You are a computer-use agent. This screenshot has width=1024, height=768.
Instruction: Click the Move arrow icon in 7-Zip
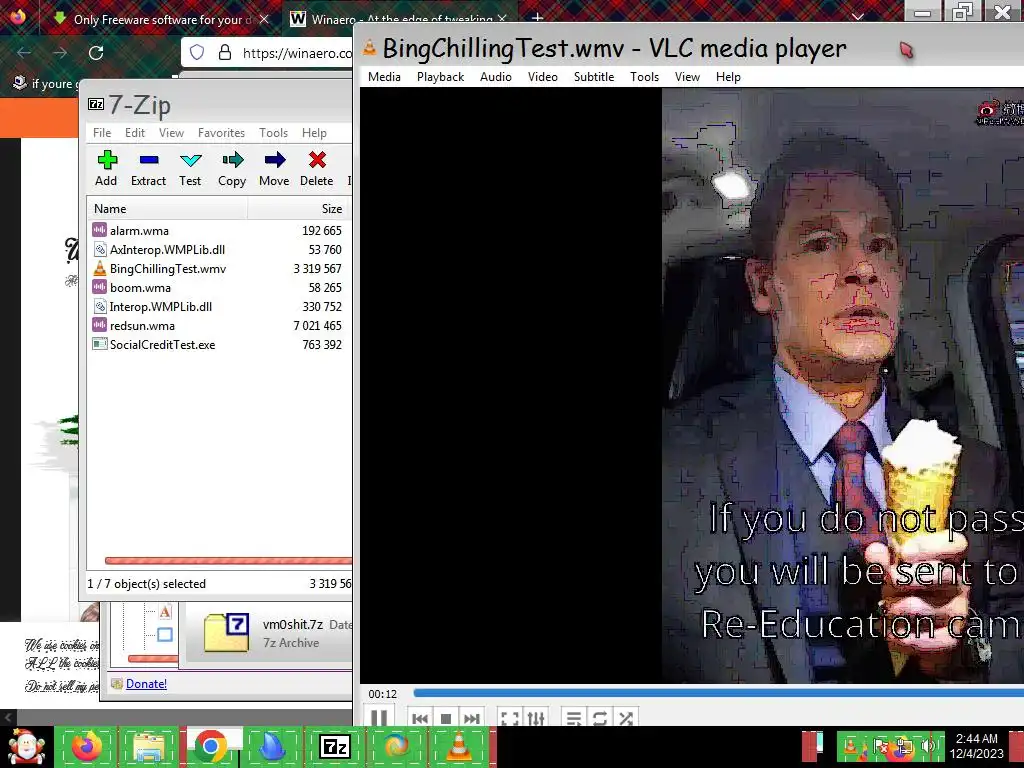(274, 168)
